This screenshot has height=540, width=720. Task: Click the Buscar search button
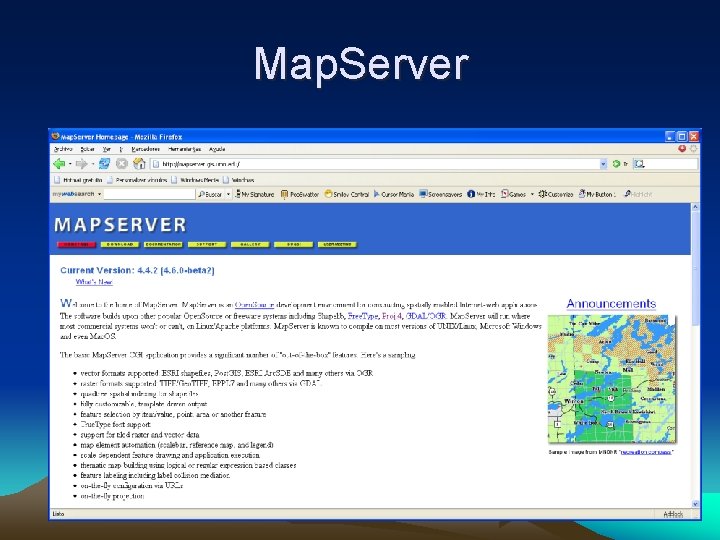coord(210,194)
